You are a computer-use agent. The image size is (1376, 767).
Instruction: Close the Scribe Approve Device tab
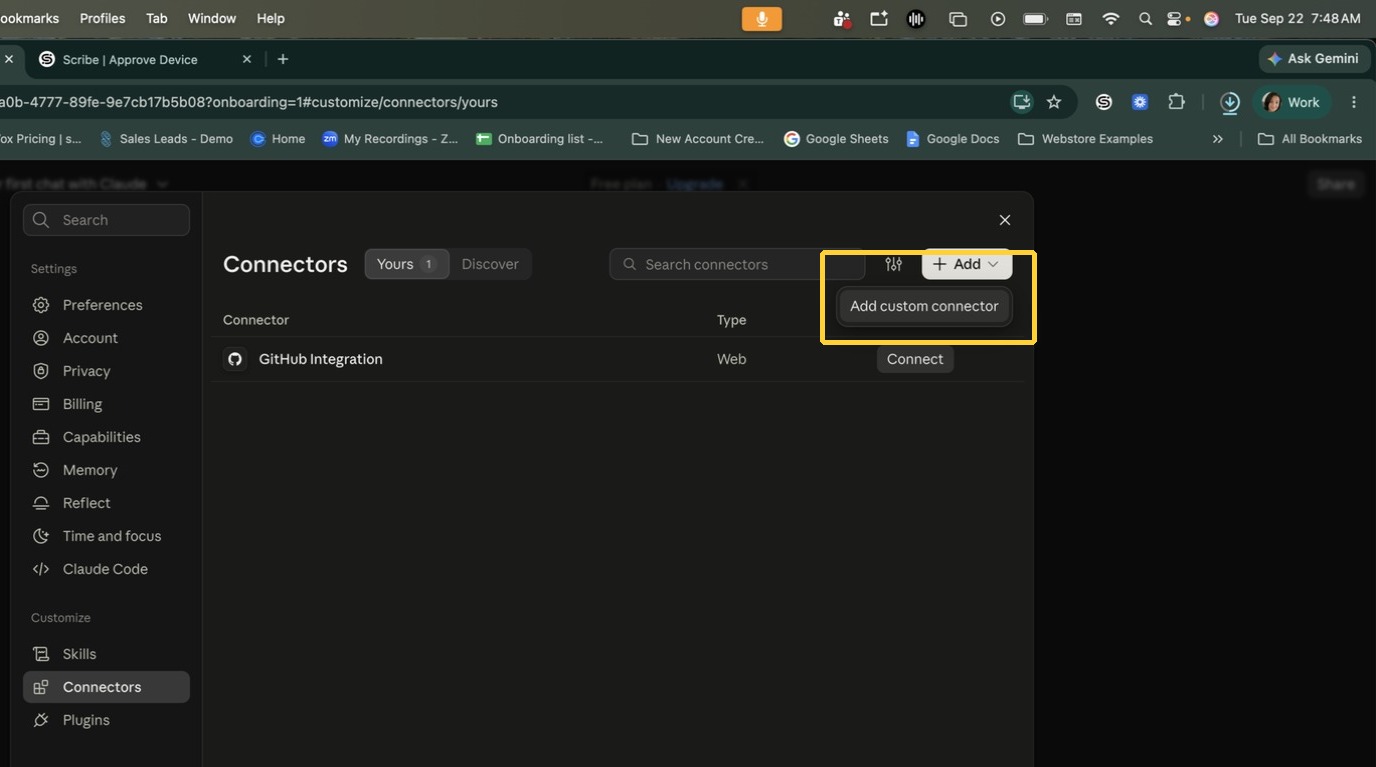247,59
